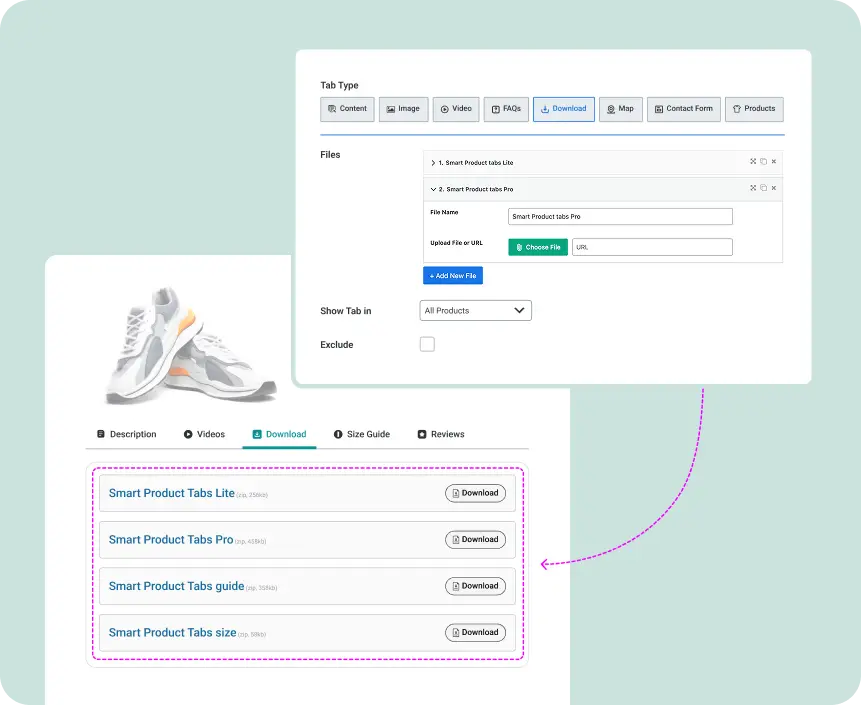Screen dimensions: 861x705
Task: Tick the Exclude checkbox
Action: [427, 344]
